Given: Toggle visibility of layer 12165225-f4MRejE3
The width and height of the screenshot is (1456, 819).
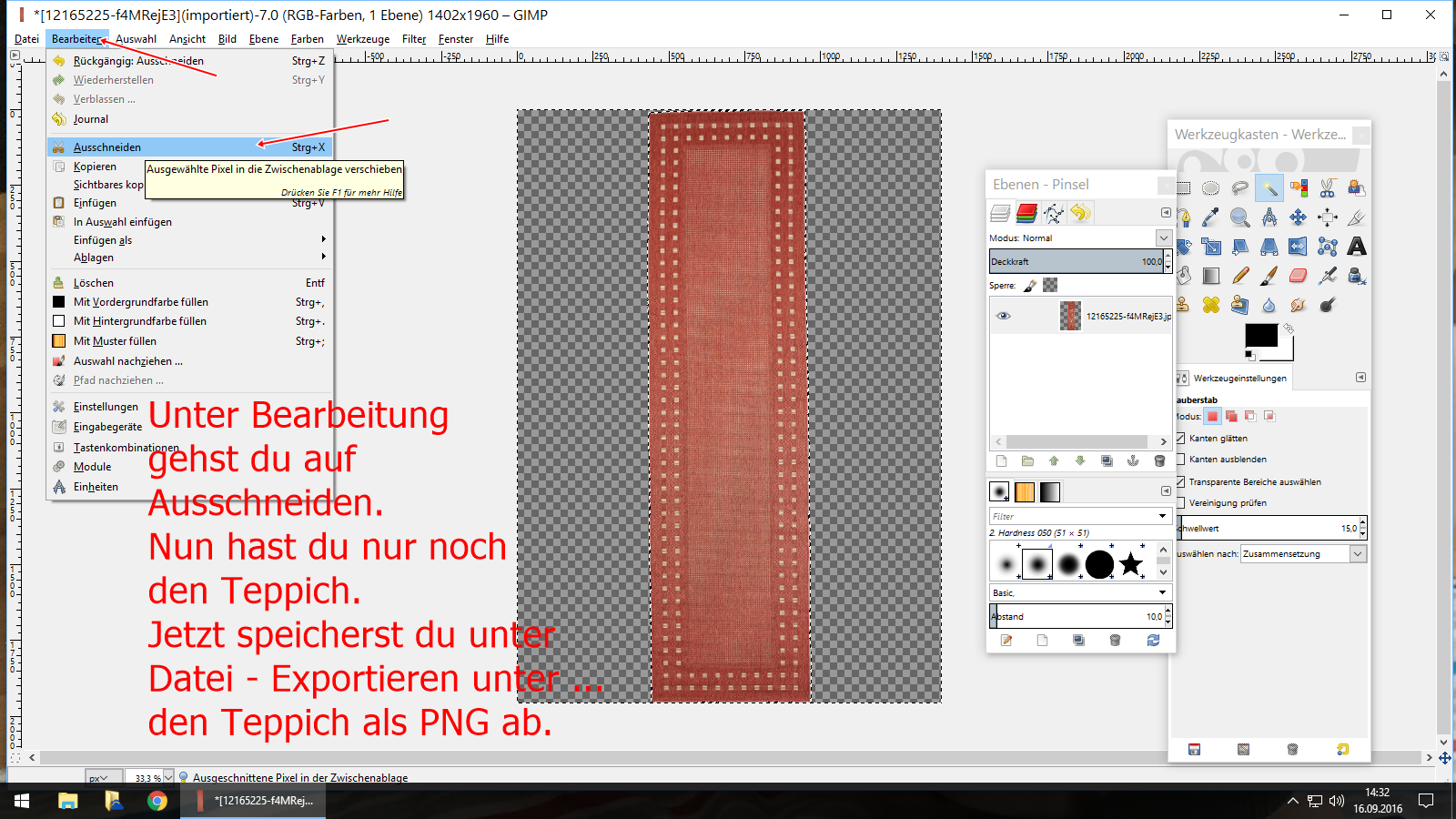Looking at the screenshot, I should point(1004,316).
